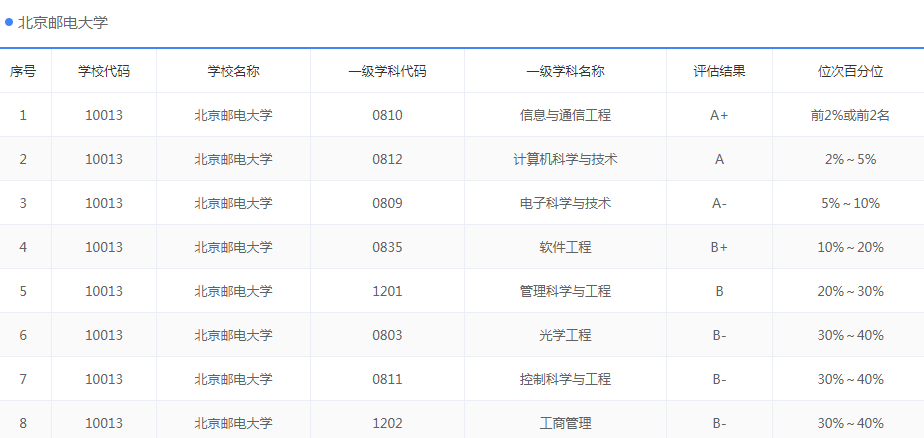Click the row number 4 cell

tap(23, 247)
